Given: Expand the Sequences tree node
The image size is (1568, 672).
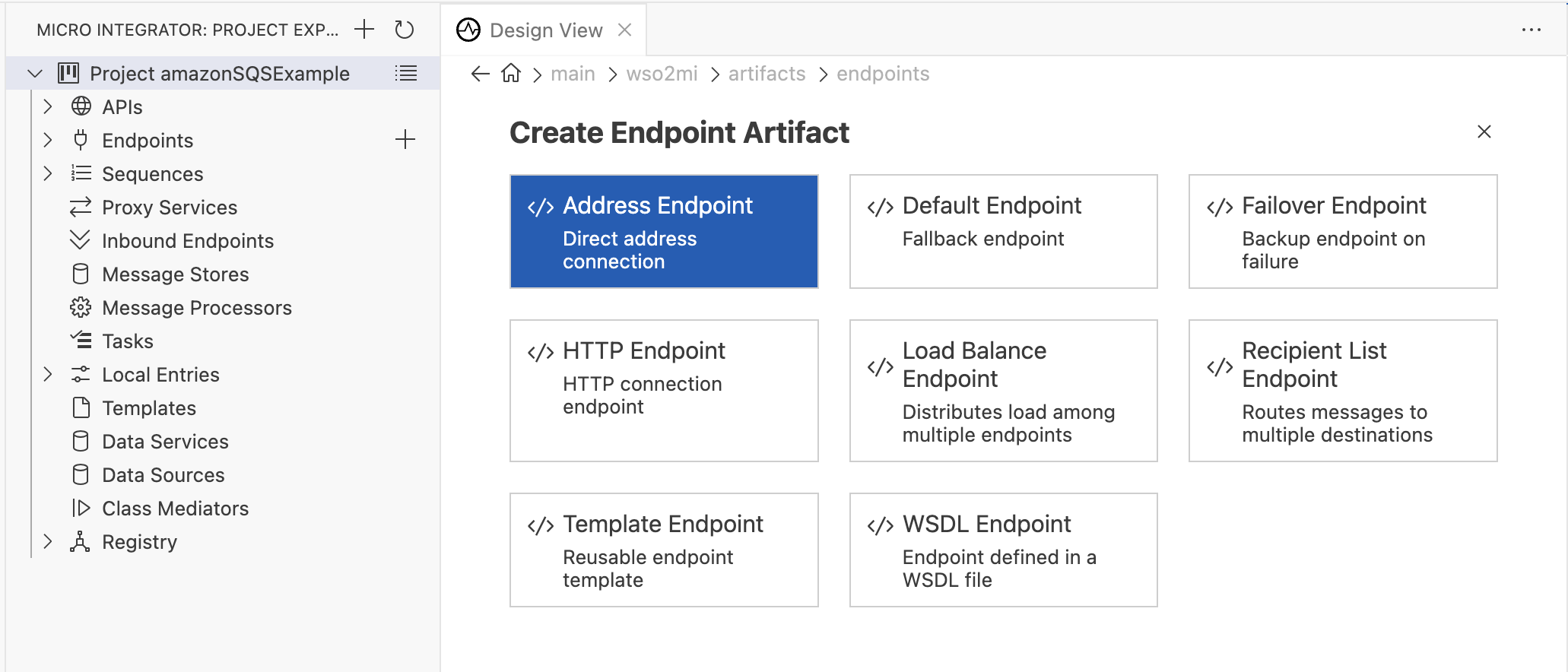Looking at the screenshot, I should pos(48,173).
